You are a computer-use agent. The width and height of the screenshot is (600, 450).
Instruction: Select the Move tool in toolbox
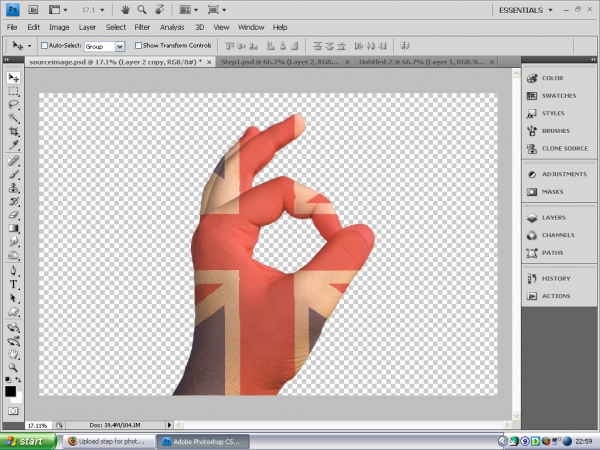13,78
